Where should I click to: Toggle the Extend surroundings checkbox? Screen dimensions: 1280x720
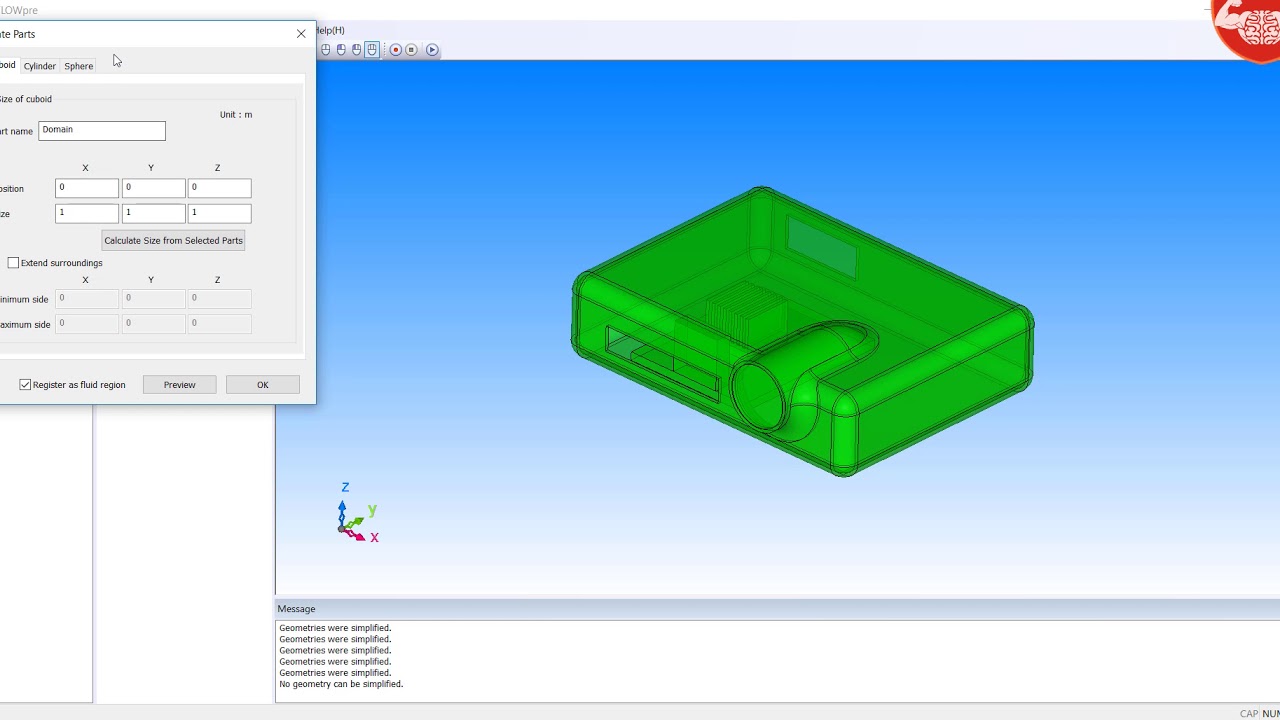(x=13, y=263)
